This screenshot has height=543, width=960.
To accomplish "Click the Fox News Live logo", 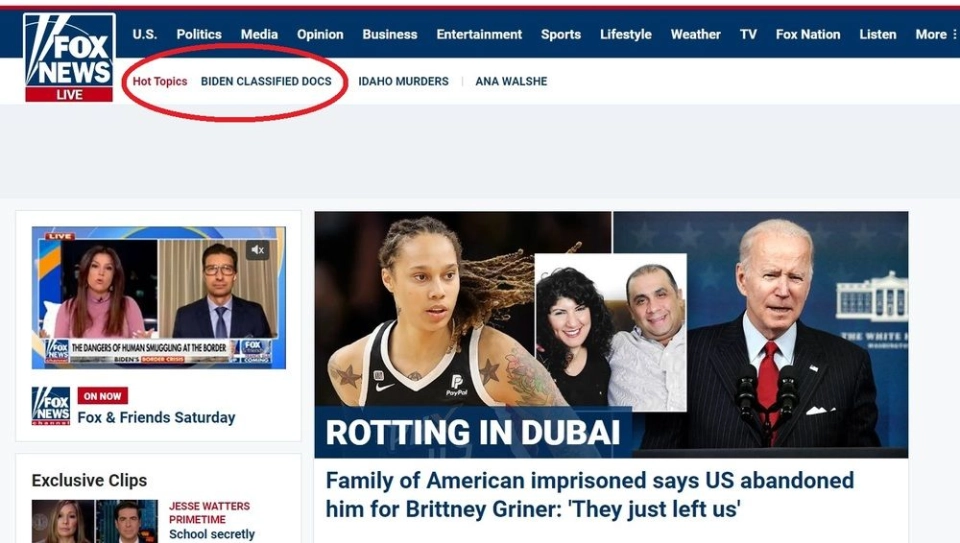I will (x=69, y=58).
